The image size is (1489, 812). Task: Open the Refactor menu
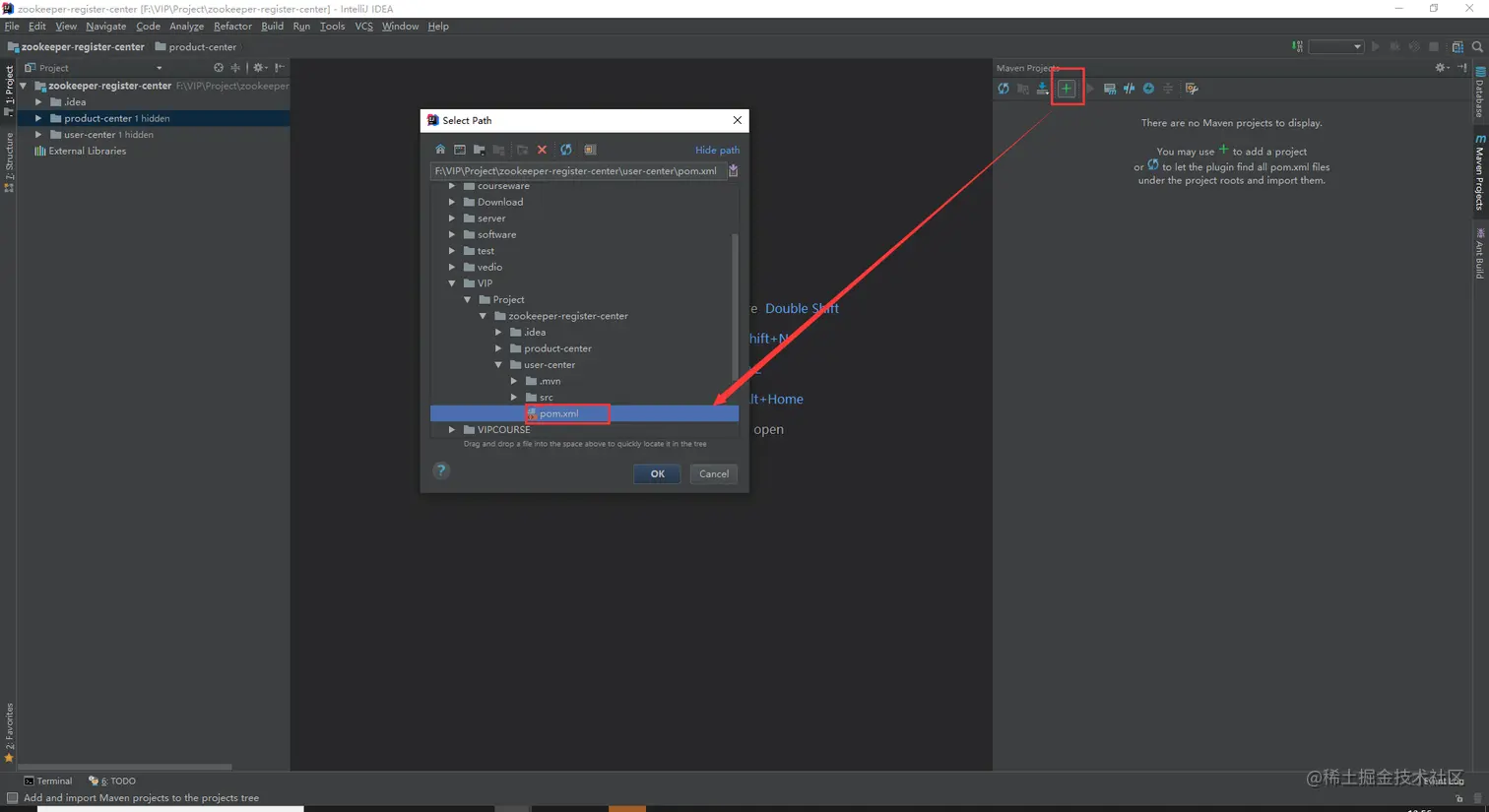click(x=232, y=27)
